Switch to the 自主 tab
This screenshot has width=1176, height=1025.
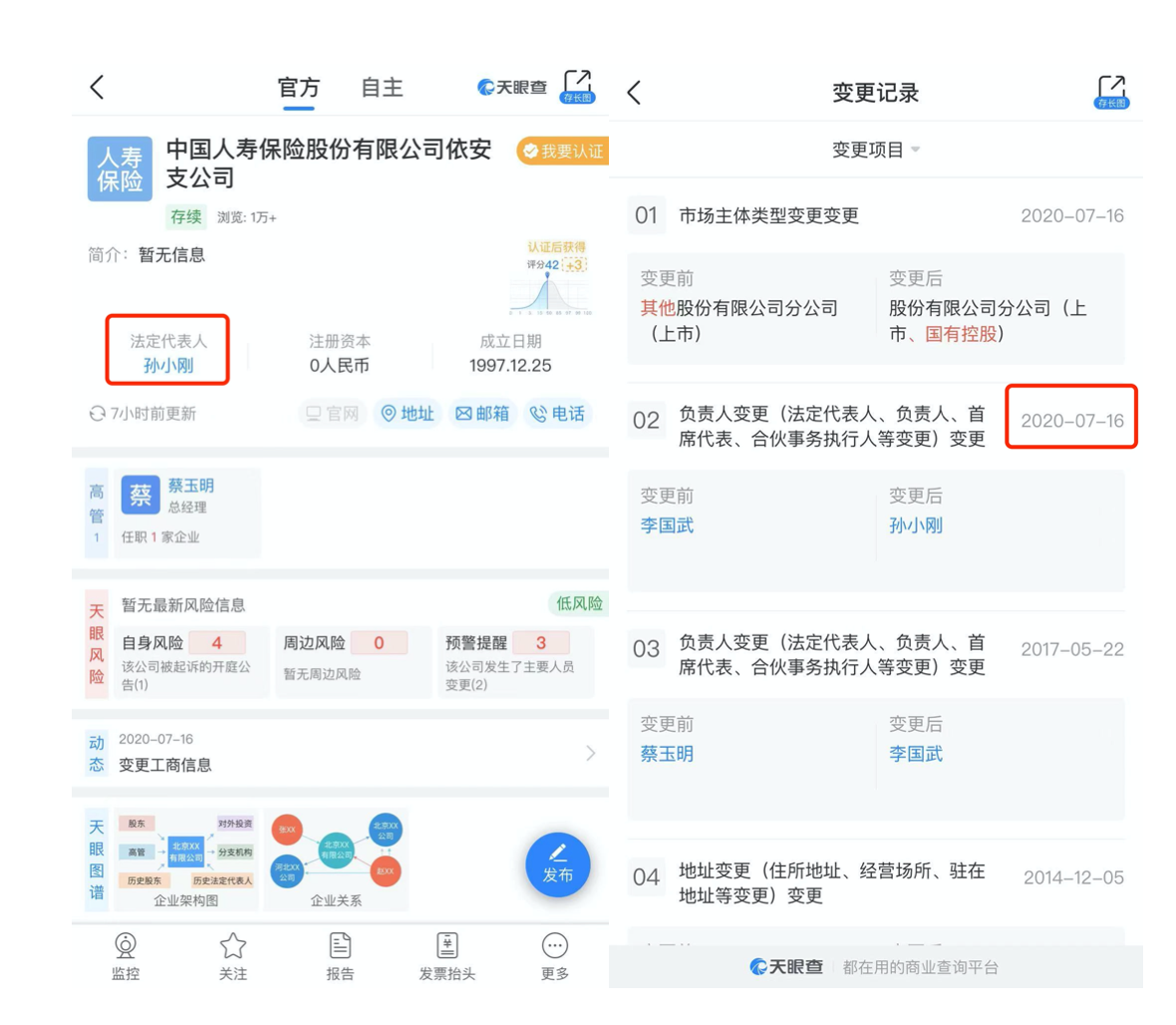[382, 88]
